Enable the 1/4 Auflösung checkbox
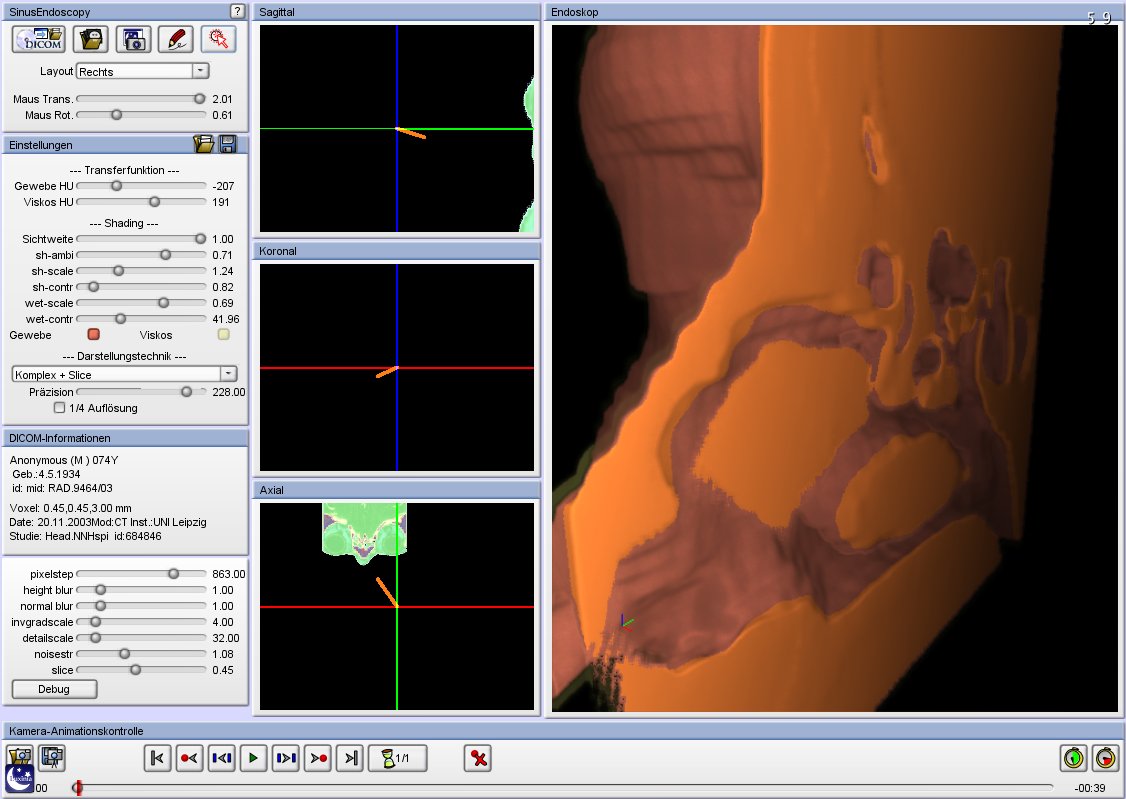 click(60, 408)
